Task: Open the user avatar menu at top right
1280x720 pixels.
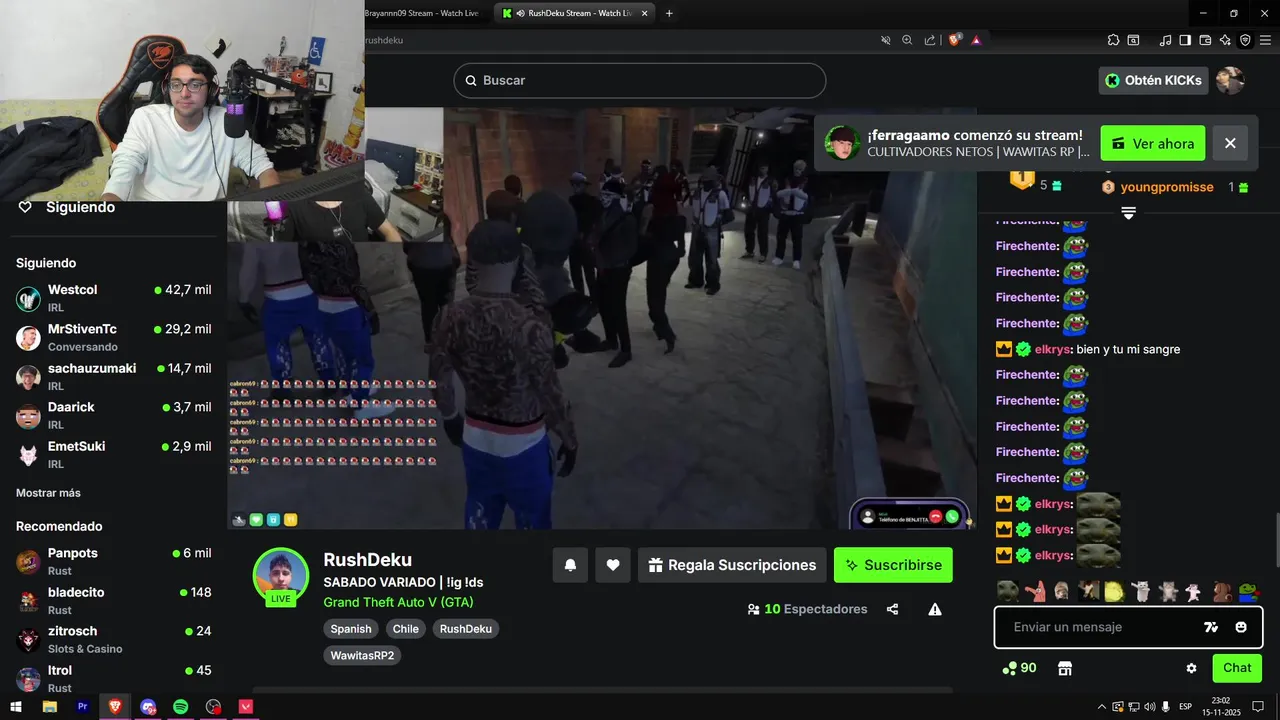Action: 1230,80
